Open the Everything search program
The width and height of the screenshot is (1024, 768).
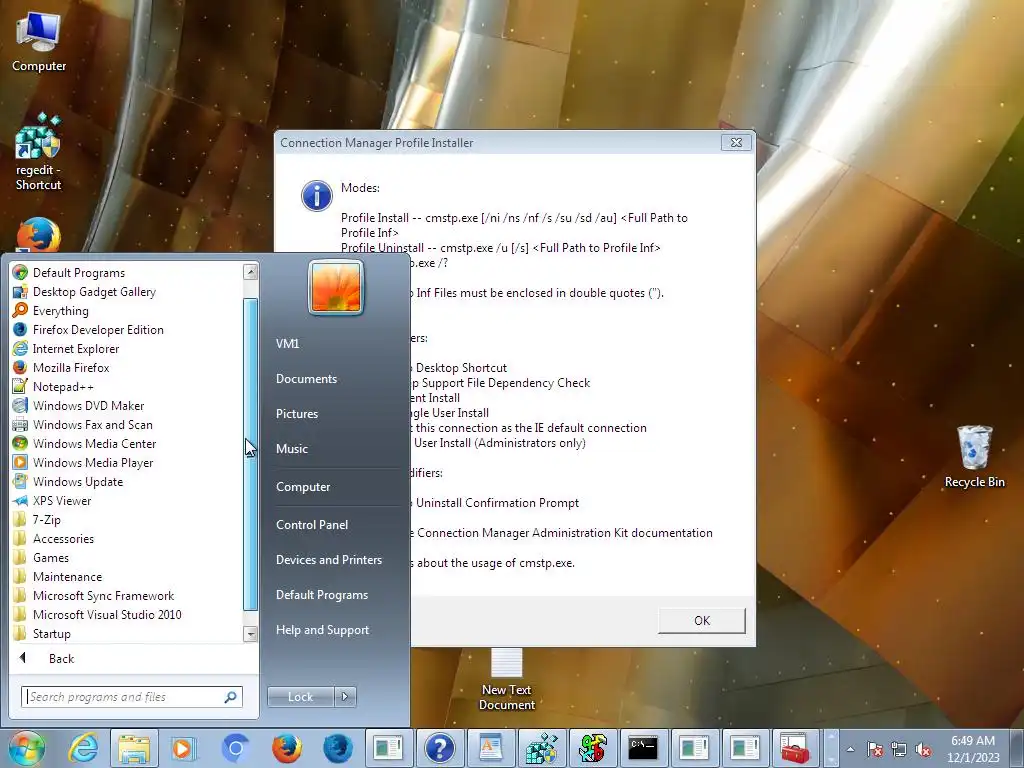(61, 311)
